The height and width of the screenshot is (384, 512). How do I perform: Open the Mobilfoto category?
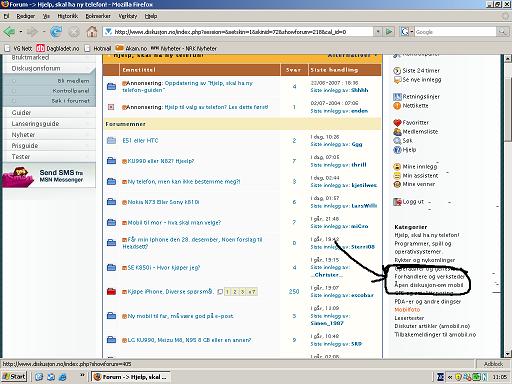407,310
